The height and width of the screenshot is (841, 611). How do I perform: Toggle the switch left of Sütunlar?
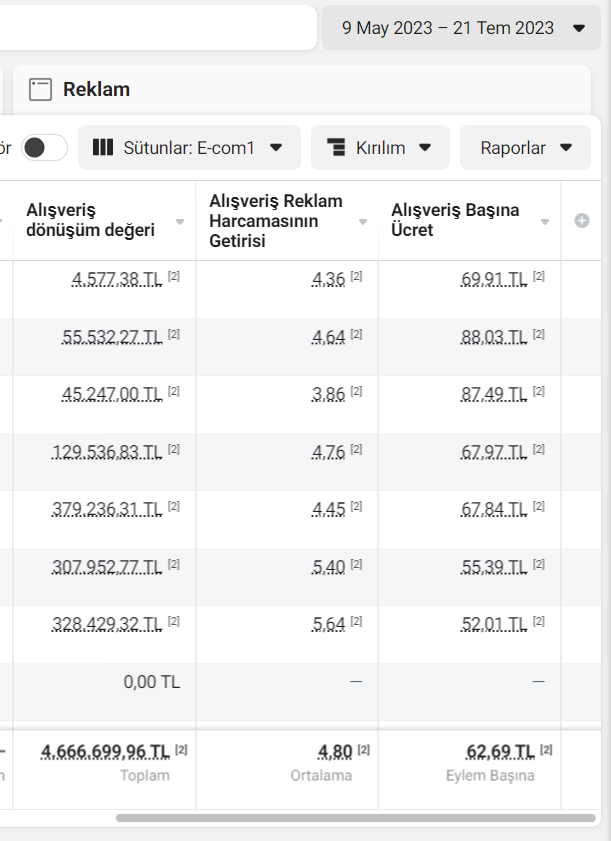coord(44,147)
